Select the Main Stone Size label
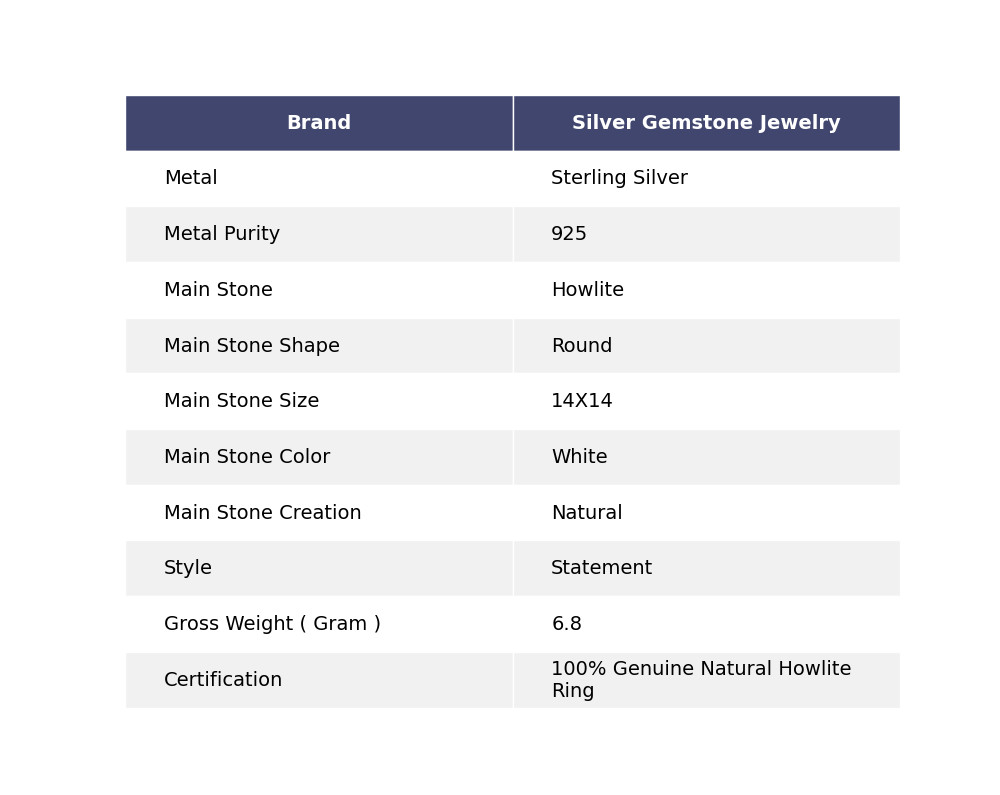The image size is (1000, 795). (x=241, y=401)
